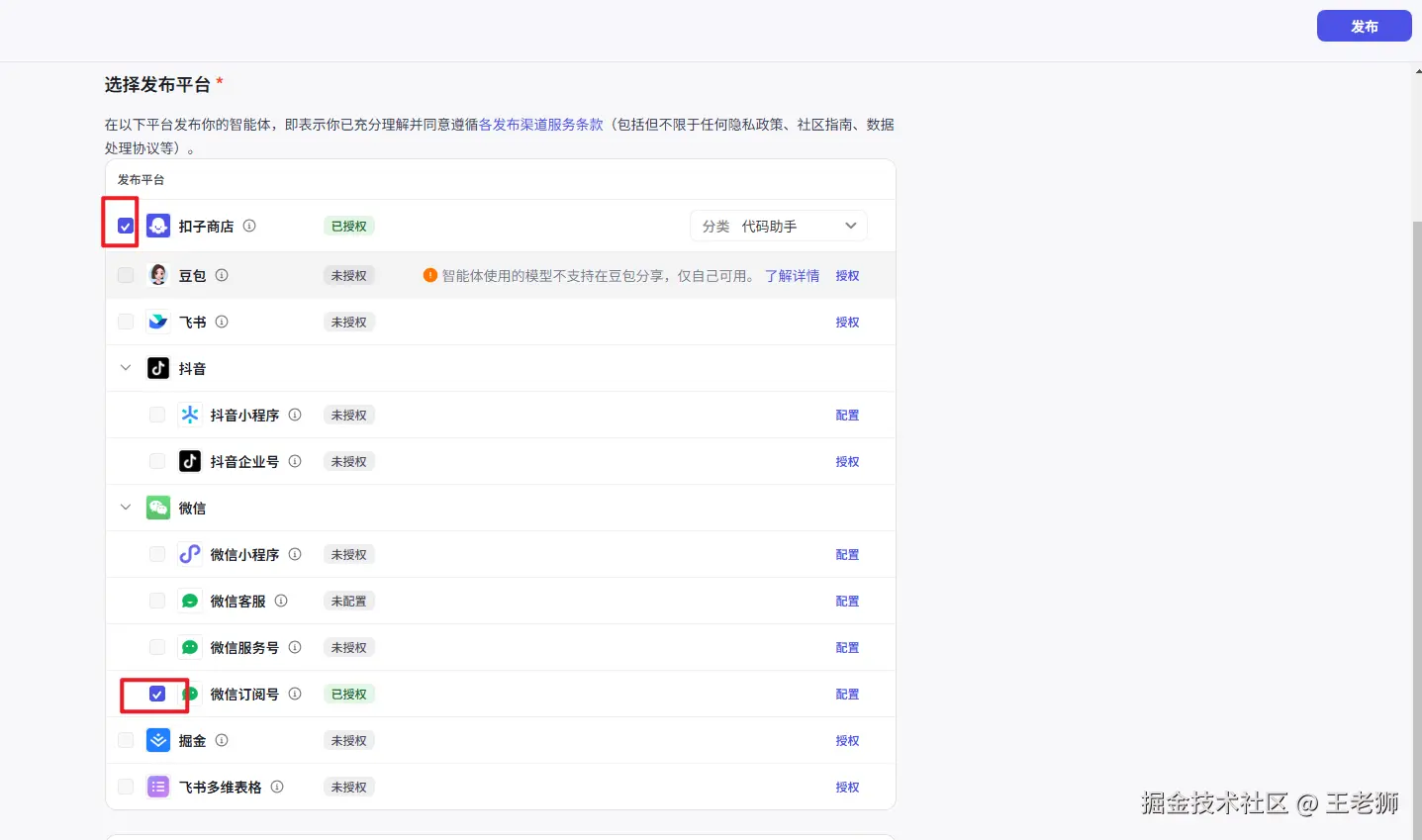
Task: Click the 微信 group logo icon
Action: point(158,508)
